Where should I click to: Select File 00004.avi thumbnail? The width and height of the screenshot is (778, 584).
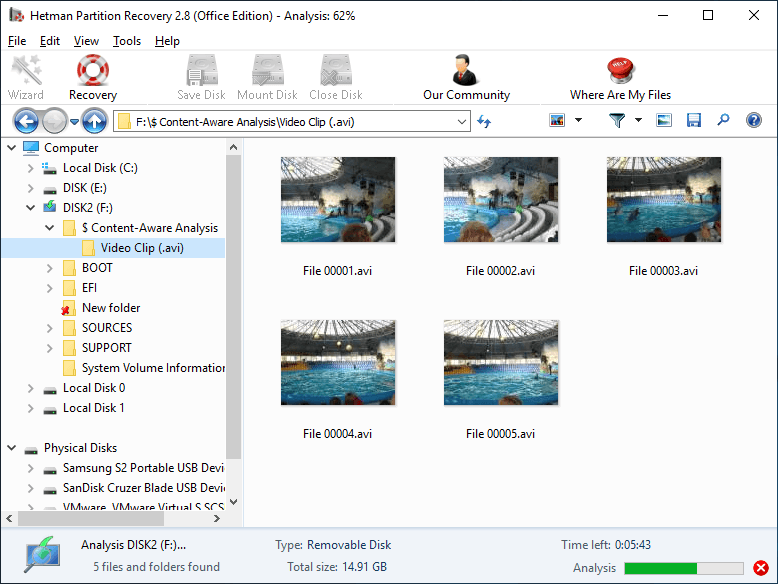[338, 362]
